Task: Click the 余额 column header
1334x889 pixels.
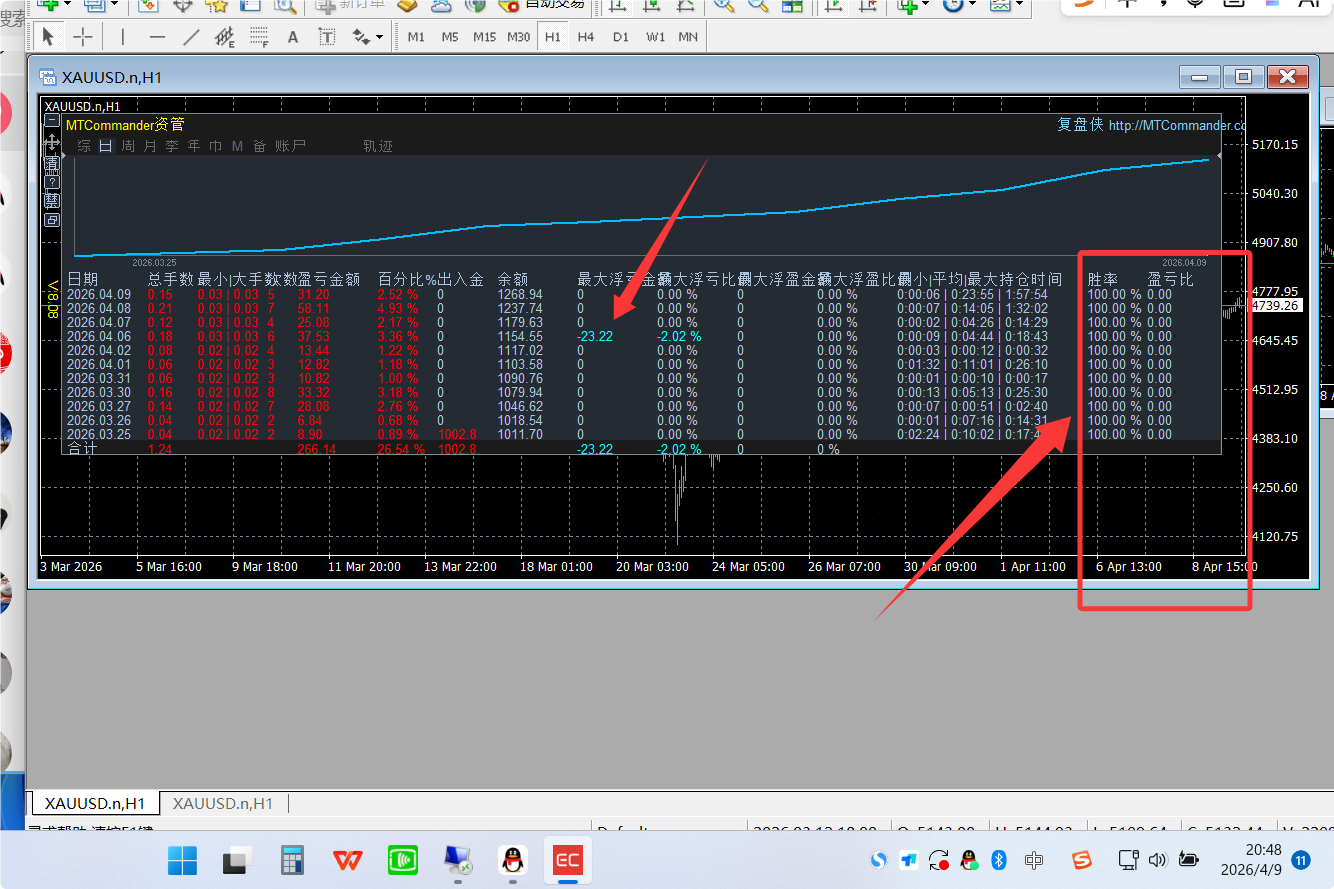Action: [x=513, y=280]
